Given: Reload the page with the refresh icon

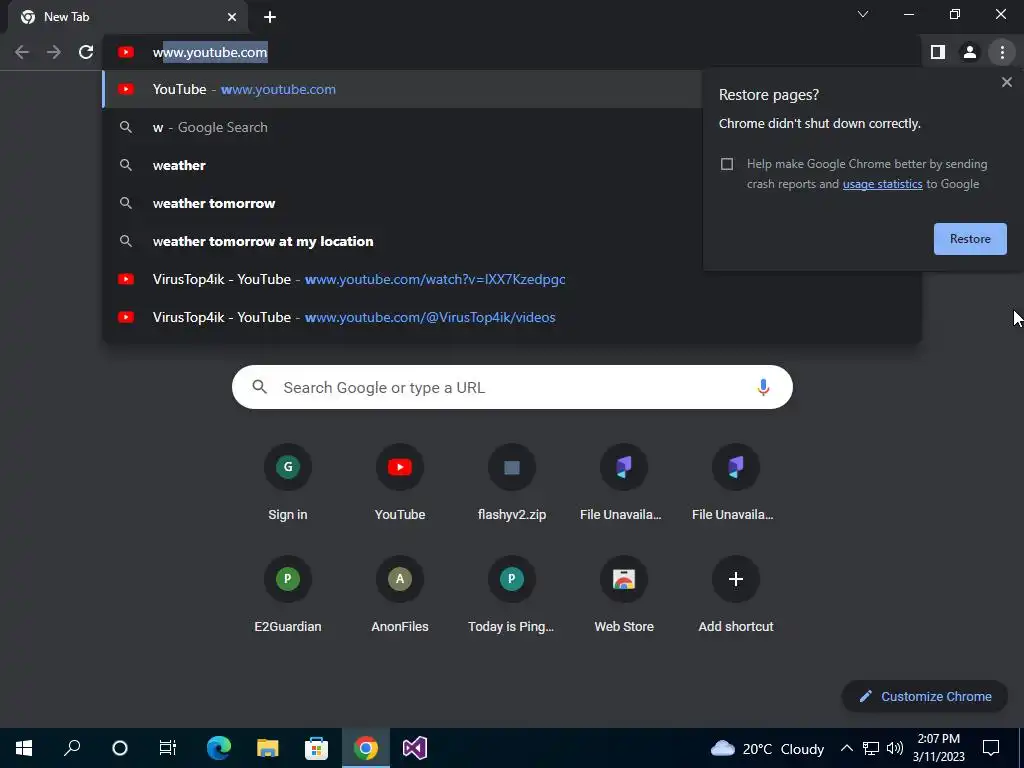Looking at the screenshot, I should coord(86,52).
